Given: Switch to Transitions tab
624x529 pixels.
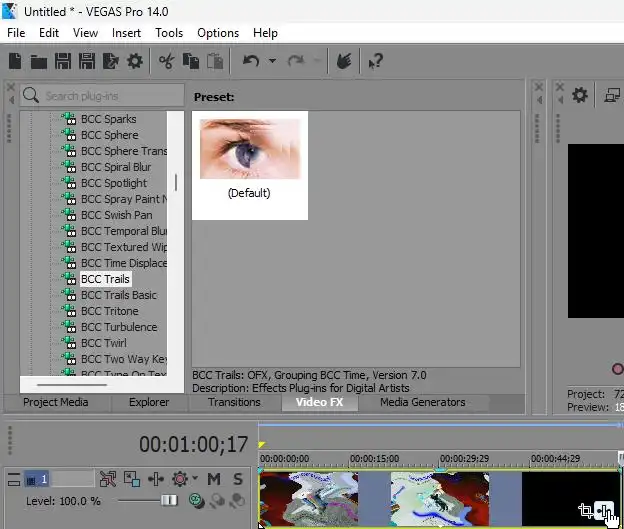Looking at the screenshot, I should click(x=234, y=402).
